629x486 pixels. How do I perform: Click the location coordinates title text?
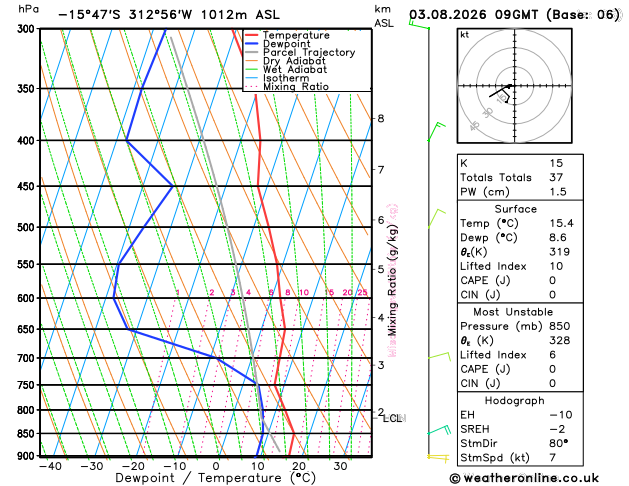point(169,15)
